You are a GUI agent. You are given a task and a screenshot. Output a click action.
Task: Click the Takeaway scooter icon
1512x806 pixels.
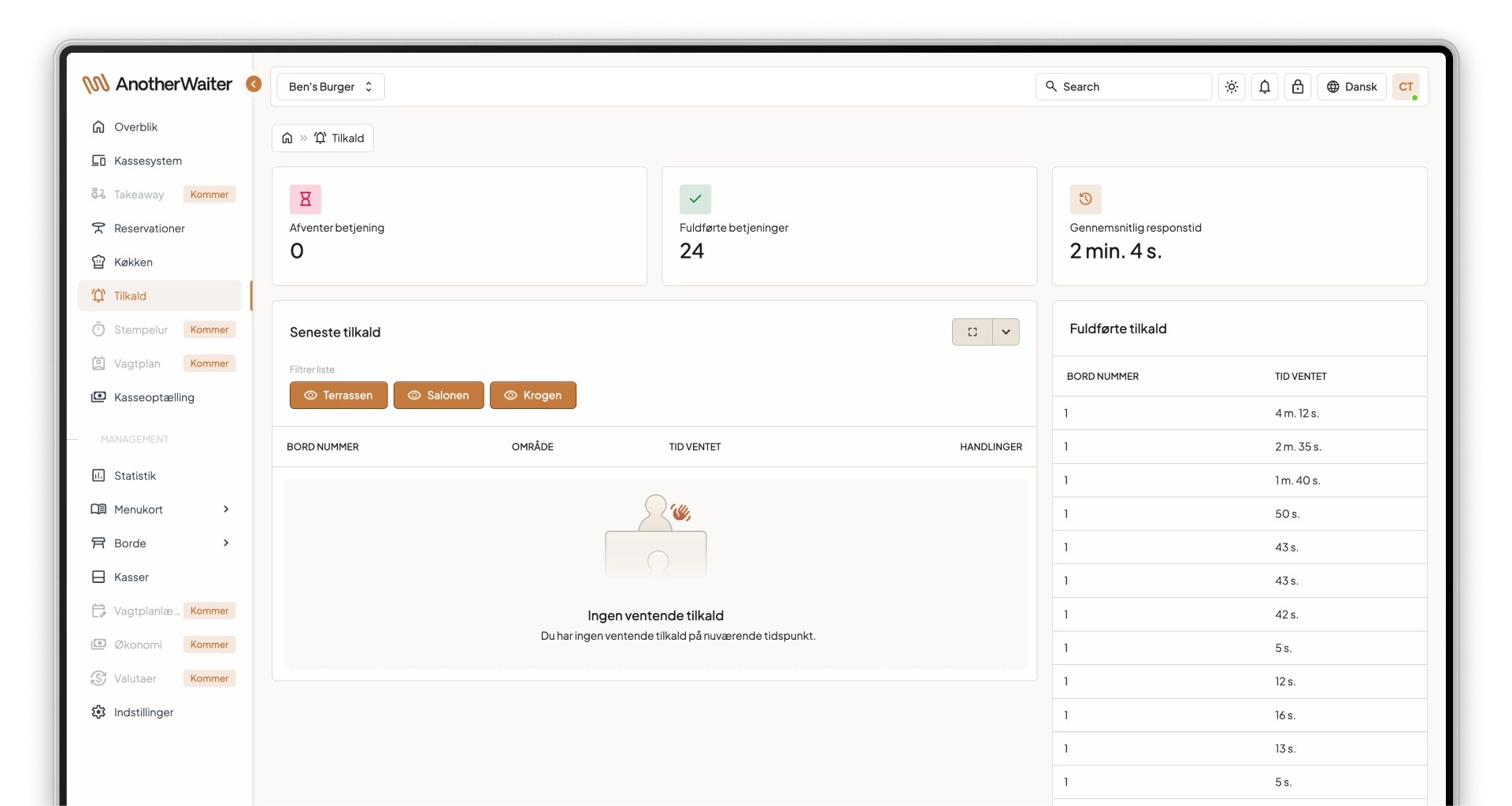coord(98,195)
